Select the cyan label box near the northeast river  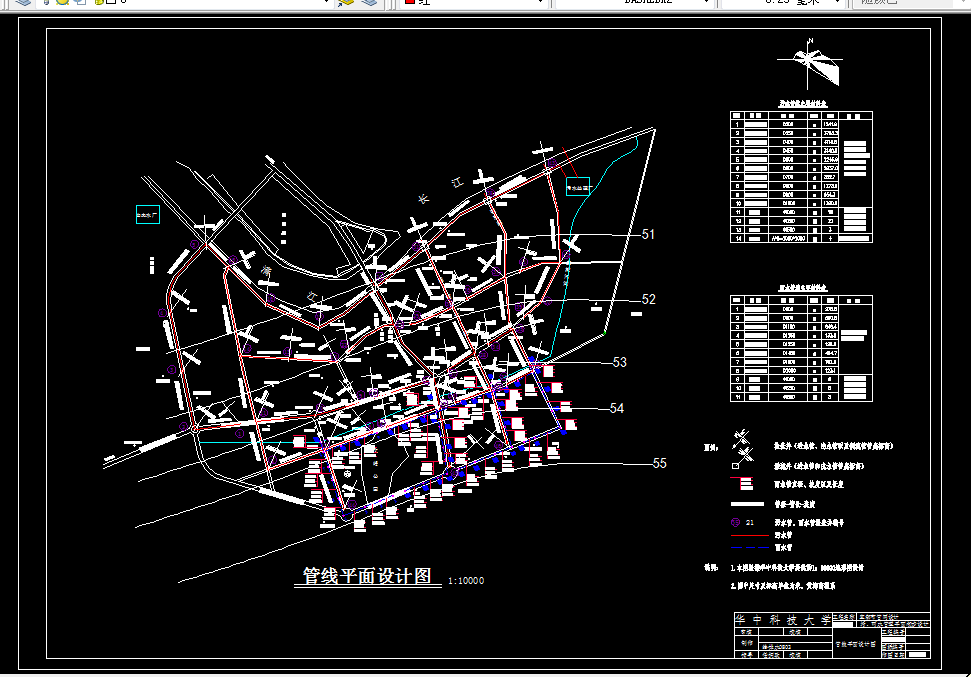[578, 186]
